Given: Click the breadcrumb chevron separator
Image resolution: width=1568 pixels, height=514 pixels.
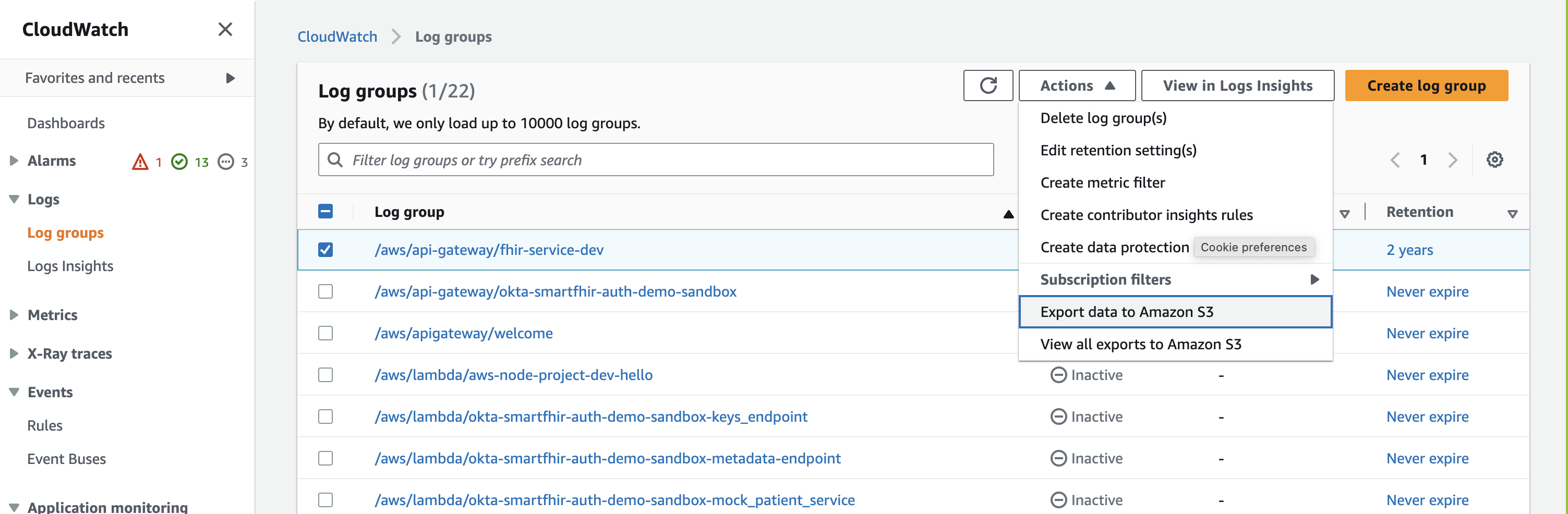Looking at the screenshot, I should (396, 37).
